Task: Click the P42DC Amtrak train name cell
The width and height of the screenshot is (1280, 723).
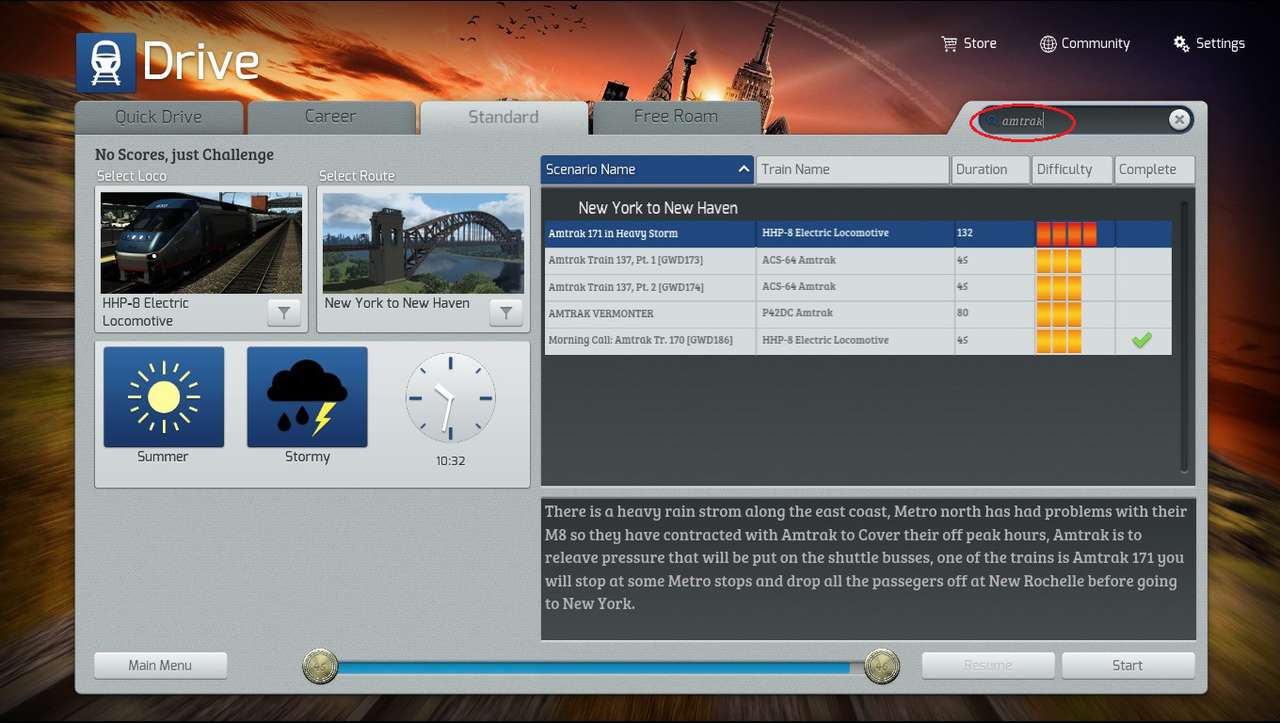Action: 855,314
